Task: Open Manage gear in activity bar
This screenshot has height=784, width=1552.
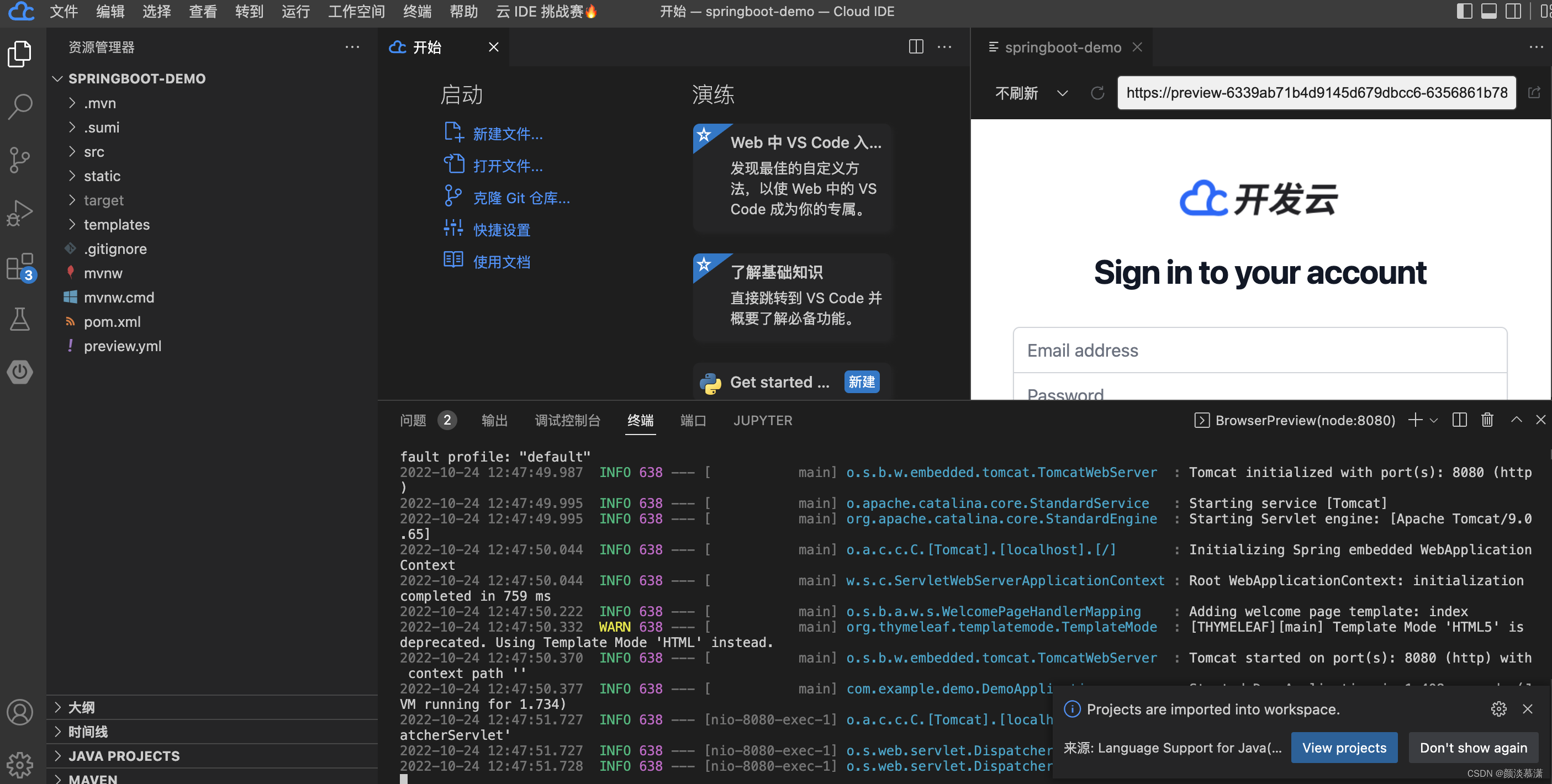Action: tap(20, 765)
